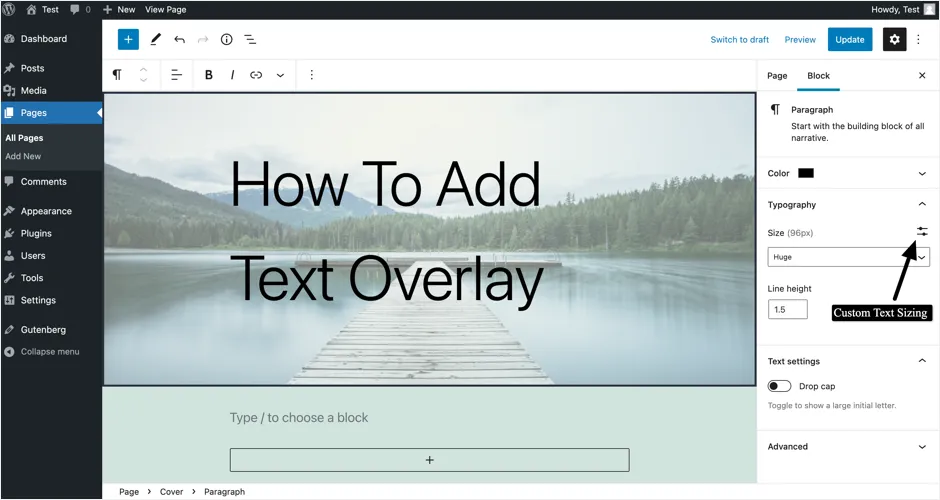
Task: Click the 'Type / to choose a block' placeholder
Action: point(299,418)
